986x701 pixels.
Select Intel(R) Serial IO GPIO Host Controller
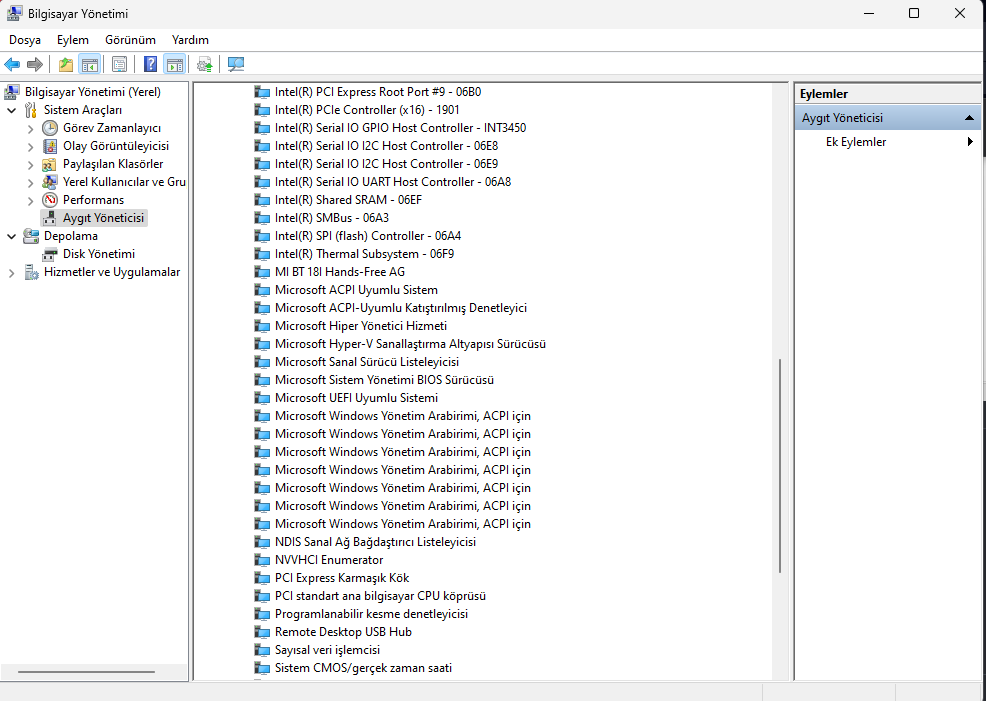coord(401,128)
